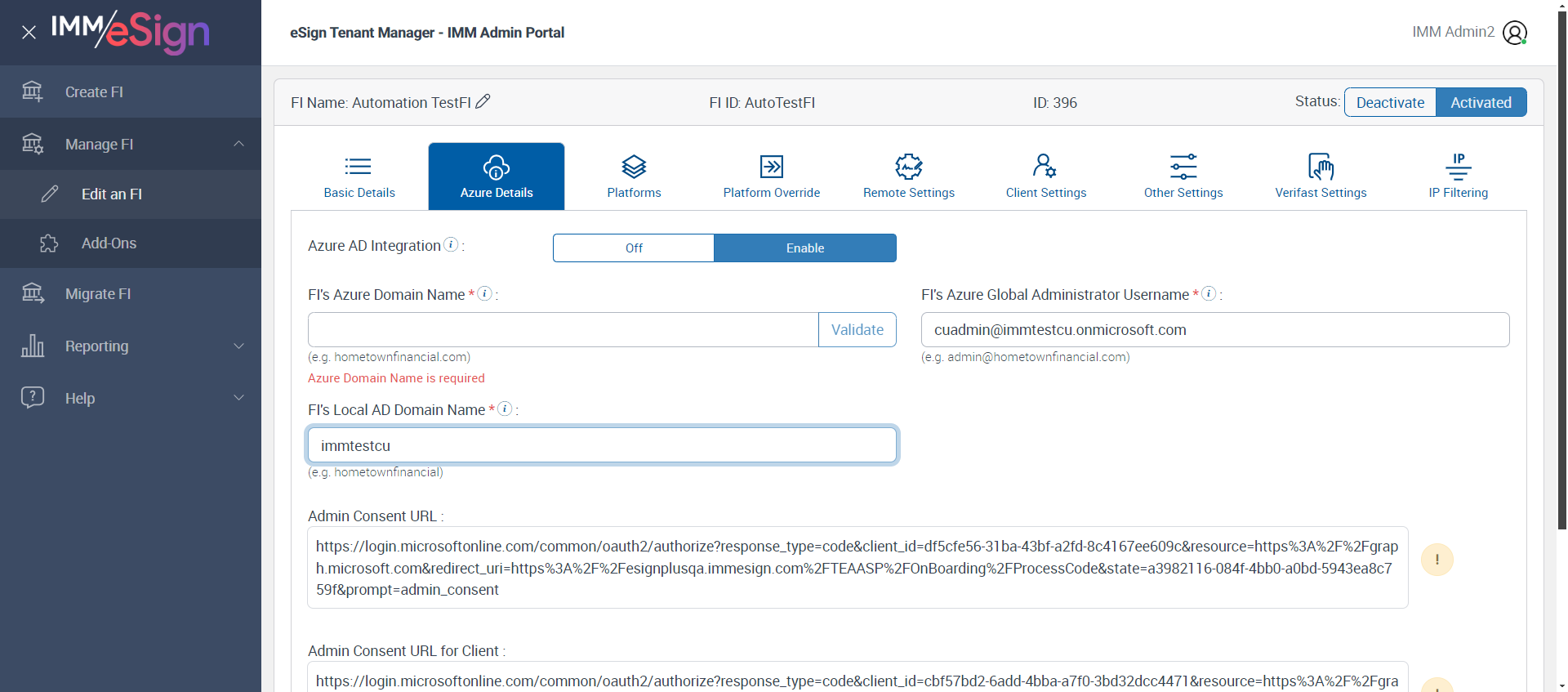The image size is (1568, 692).
Task: Click the Reporting bar chart icon
Action: (33, 346)
